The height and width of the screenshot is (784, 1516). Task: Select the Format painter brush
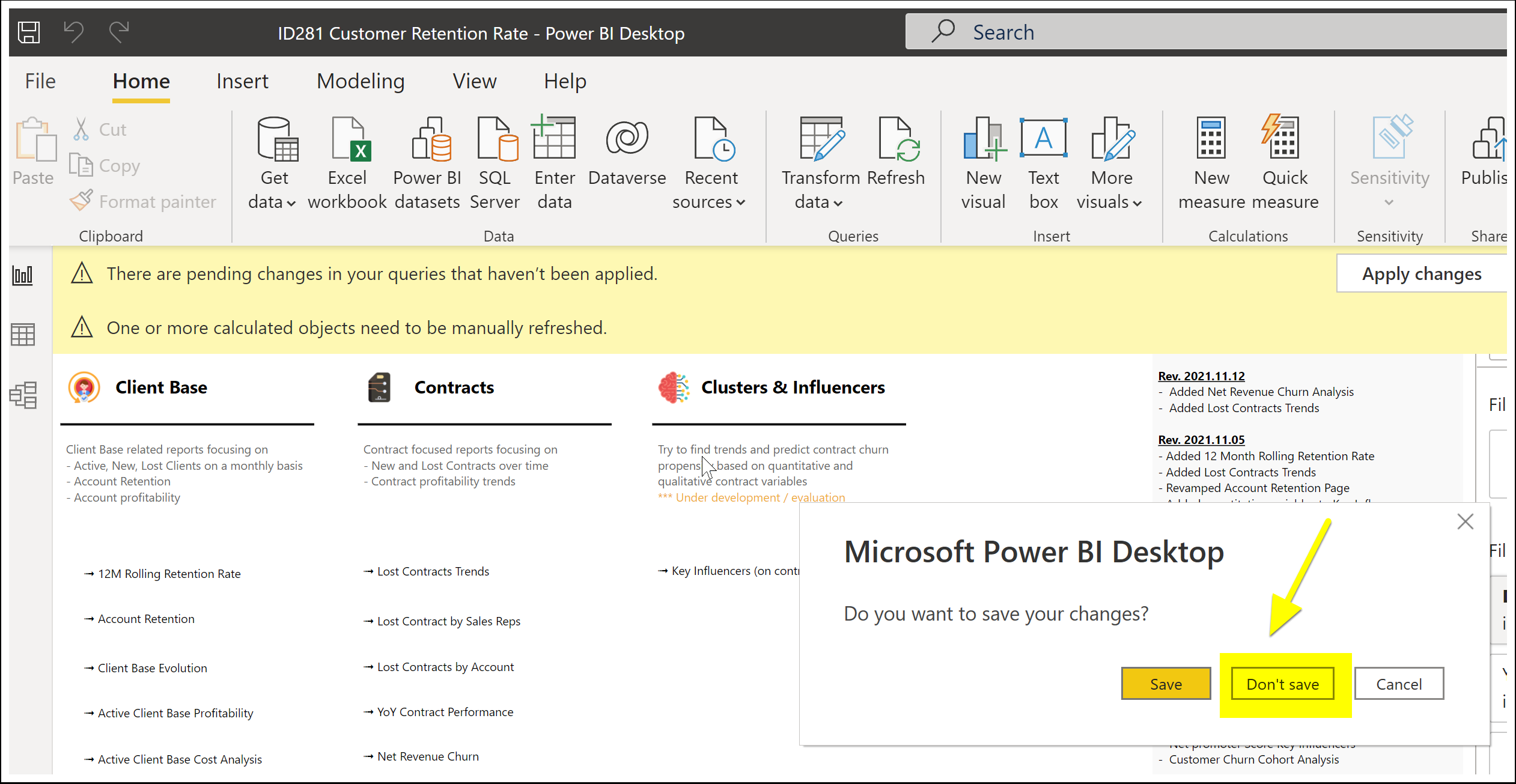[x=81, y=201]
